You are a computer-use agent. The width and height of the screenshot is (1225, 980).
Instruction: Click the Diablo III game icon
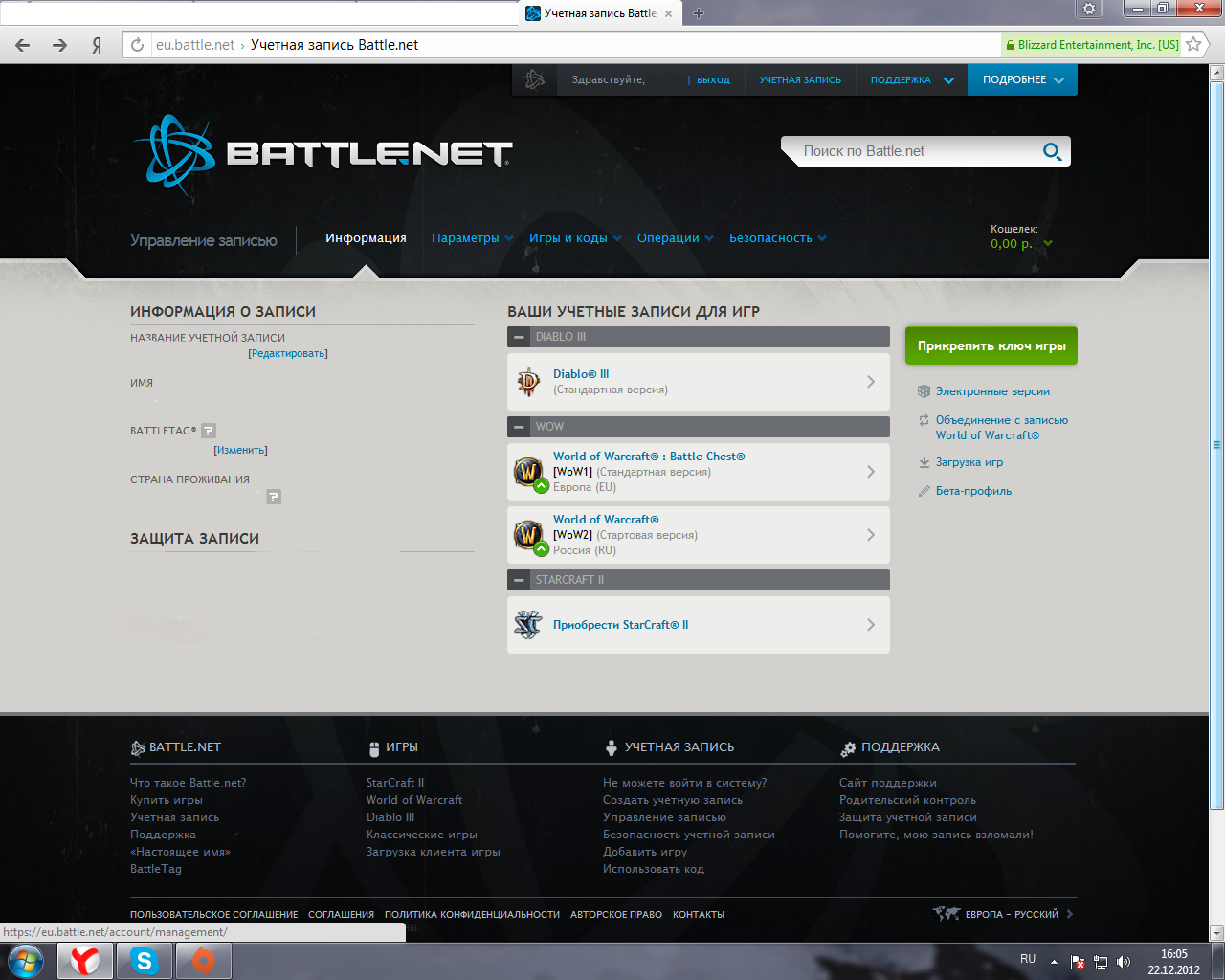(x=528, y=382)
